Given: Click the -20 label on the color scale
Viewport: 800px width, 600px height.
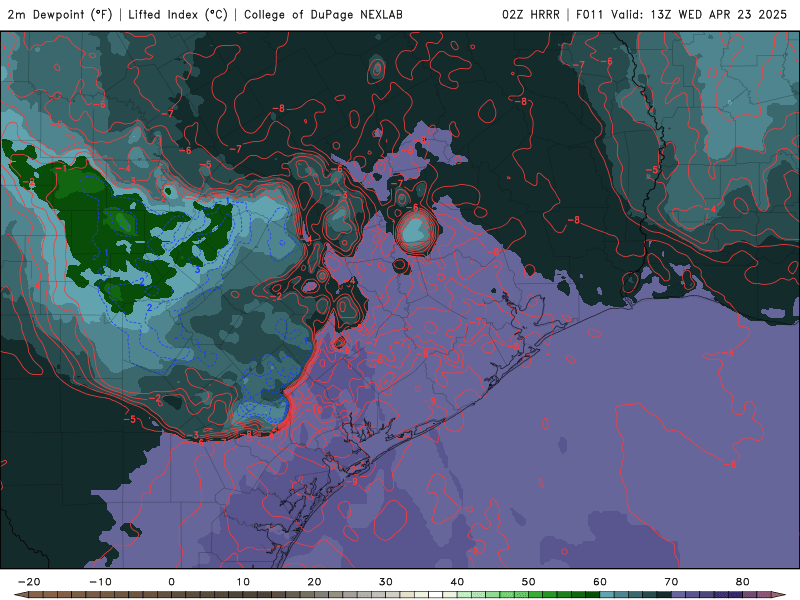Looking at the screenshot, I should point(29,582).
